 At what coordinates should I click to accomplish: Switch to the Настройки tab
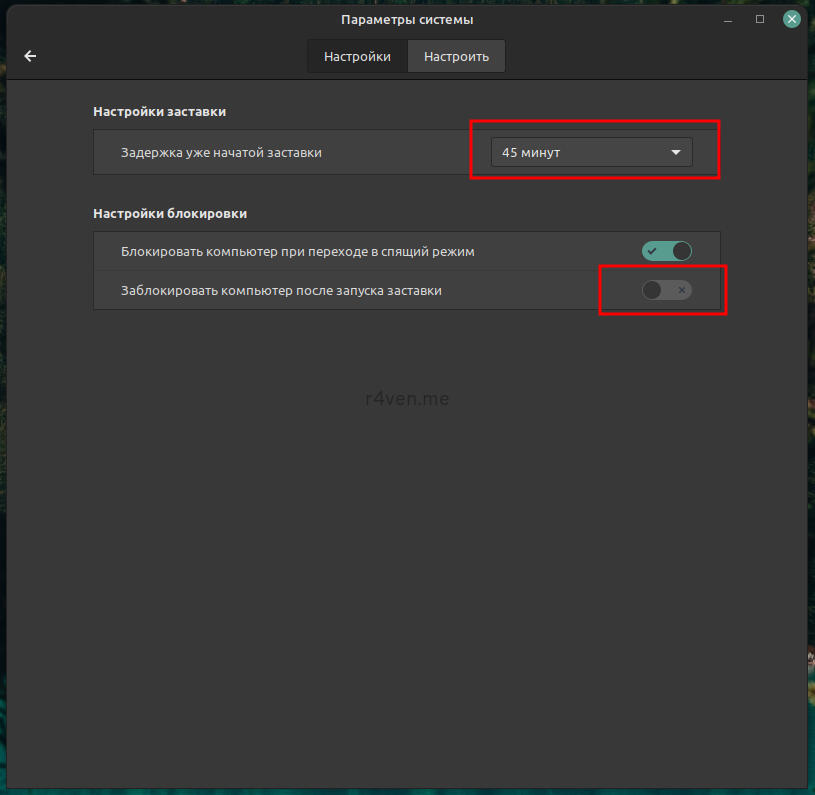357,56
